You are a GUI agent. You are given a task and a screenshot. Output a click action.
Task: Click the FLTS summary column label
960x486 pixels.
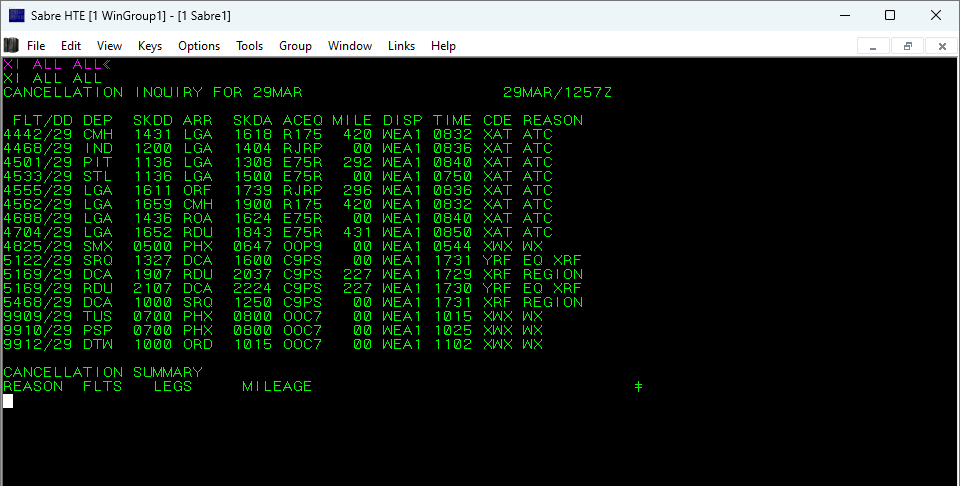pos(103,386)
